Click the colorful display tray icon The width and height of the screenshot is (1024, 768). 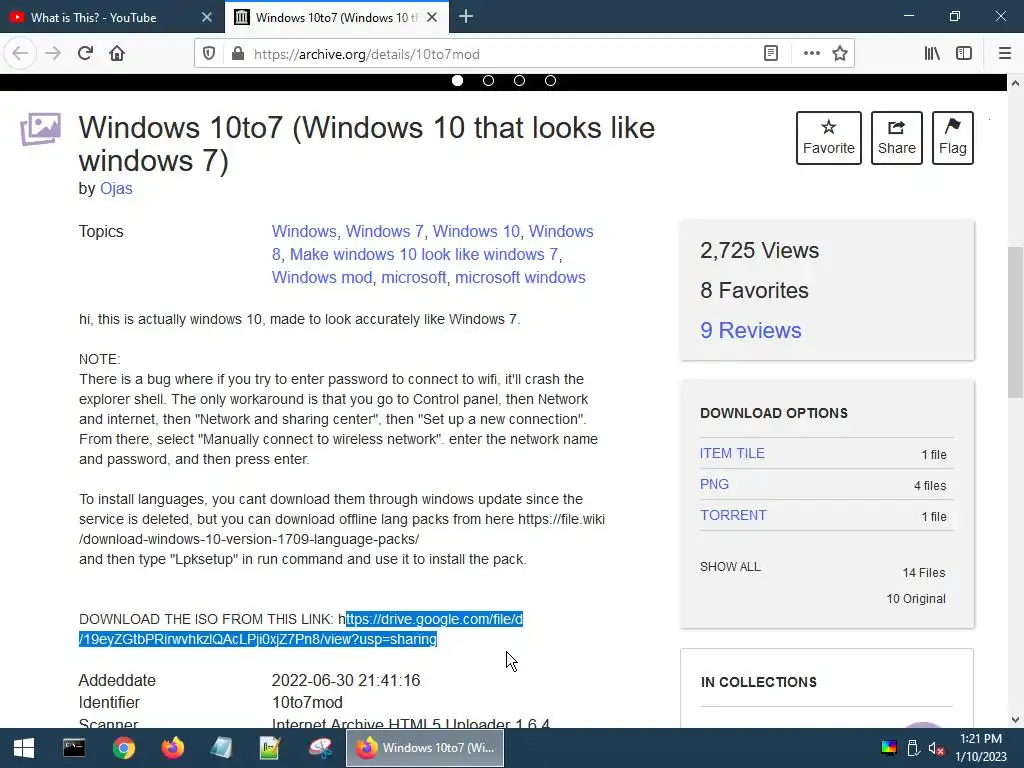coord(889,748)
